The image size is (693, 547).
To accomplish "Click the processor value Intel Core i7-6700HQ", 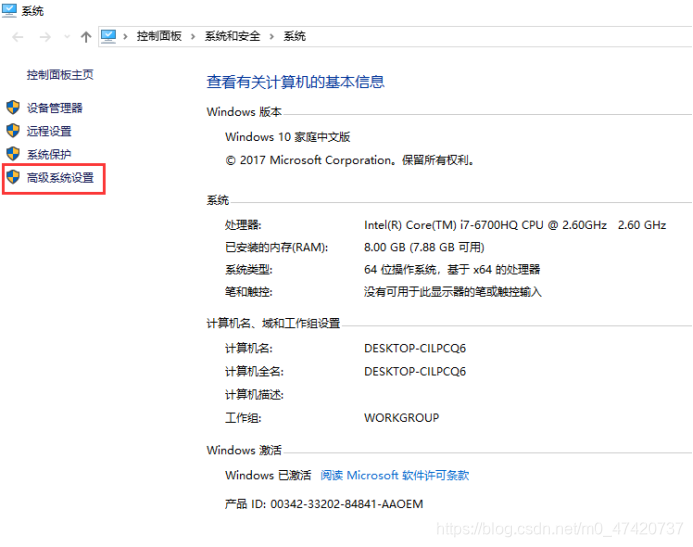I will point(485,225).
